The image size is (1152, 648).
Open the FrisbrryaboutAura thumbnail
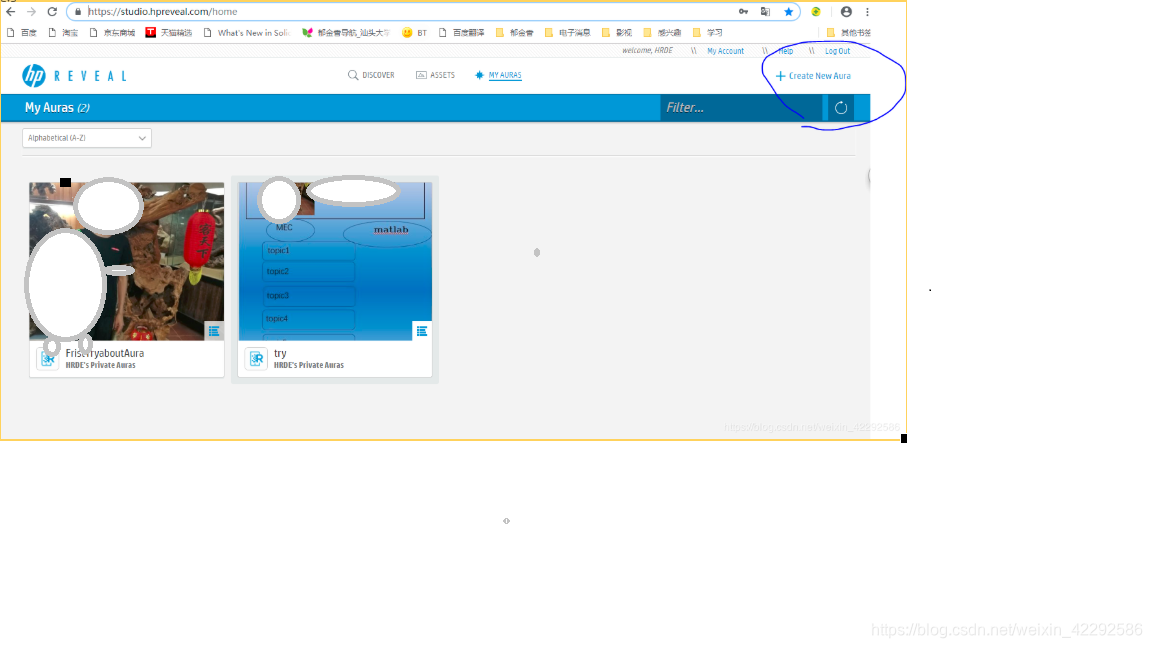tap(126, 261)
